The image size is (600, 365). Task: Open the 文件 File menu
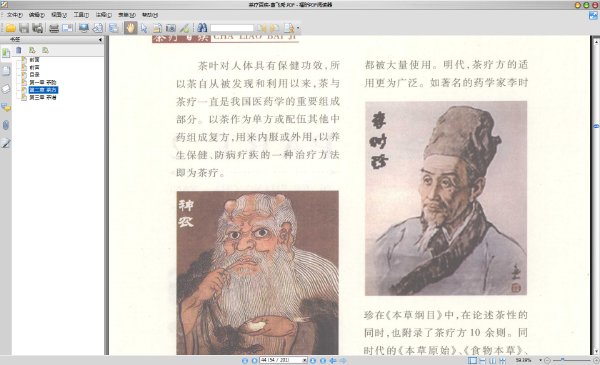[15, 15]
